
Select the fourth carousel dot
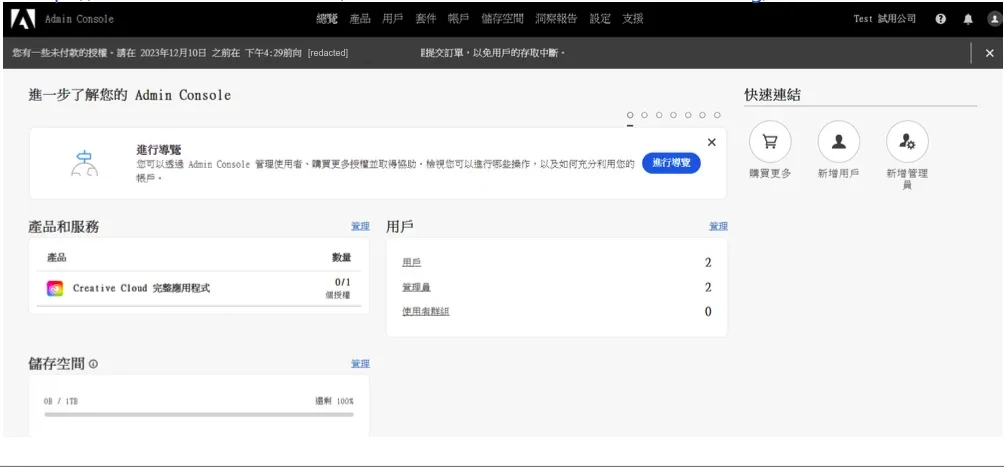click(x=674, y=115)
